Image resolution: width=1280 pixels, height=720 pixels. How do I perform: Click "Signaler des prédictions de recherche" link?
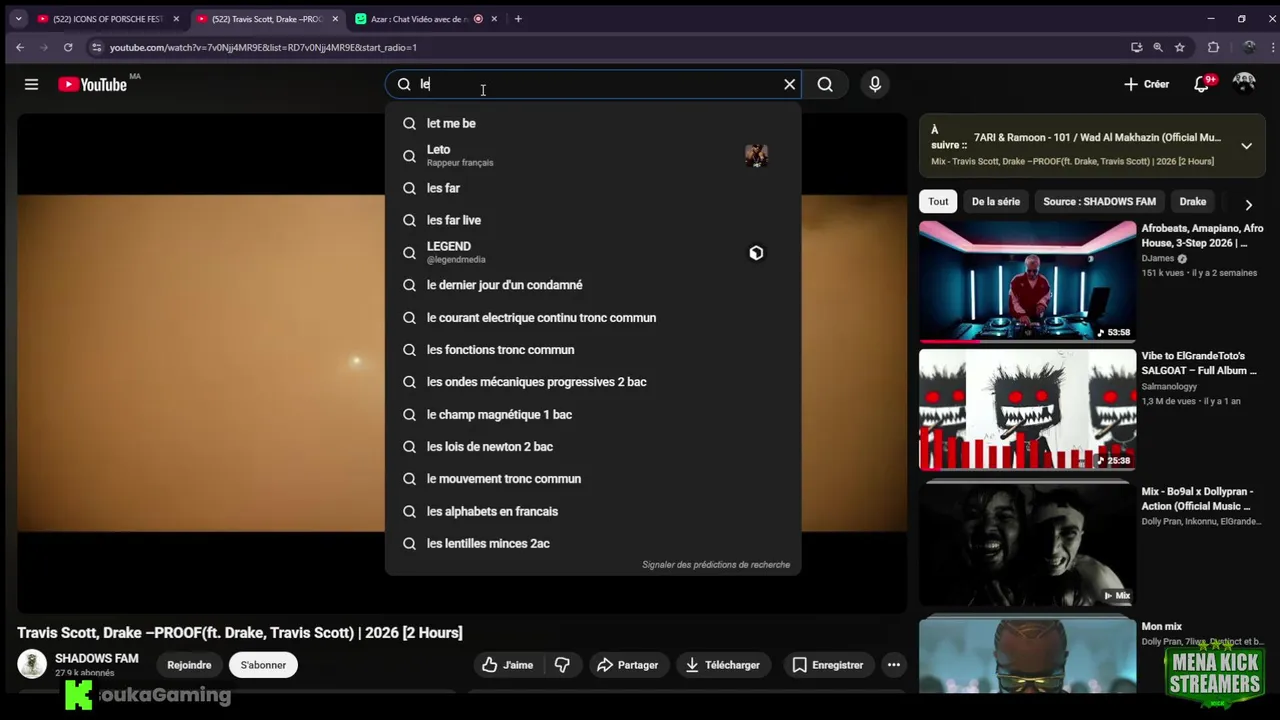(716, 565)
